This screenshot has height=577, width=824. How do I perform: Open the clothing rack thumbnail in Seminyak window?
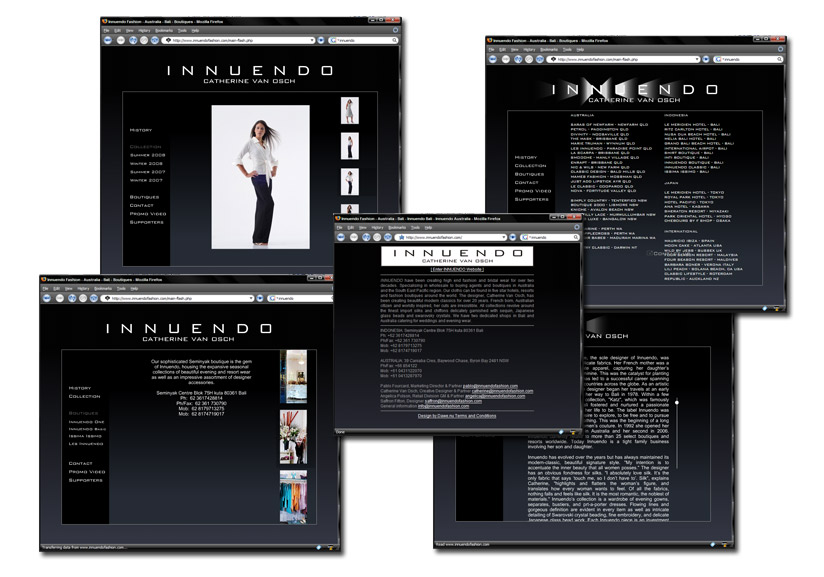(x=293, y=497)
